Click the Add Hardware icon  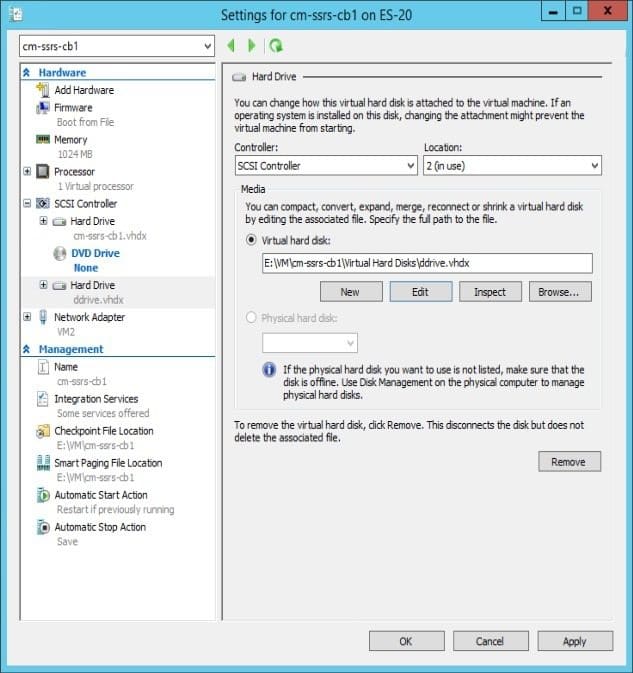click(x=43, y=90)
